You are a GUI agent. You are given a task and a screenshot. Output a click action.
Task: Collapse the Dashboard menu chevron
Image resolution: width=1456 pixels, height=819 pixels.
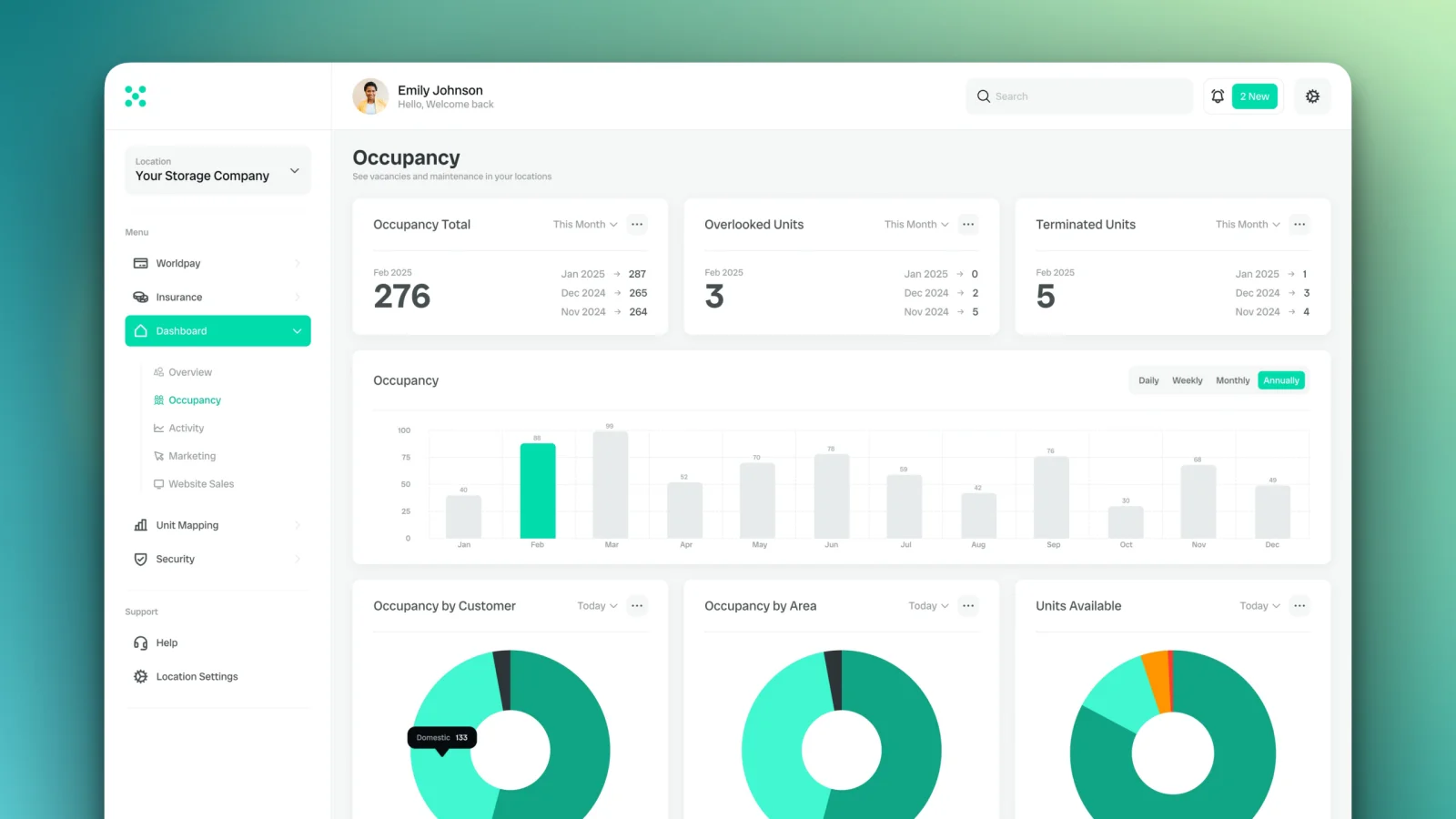coord(297,331)
